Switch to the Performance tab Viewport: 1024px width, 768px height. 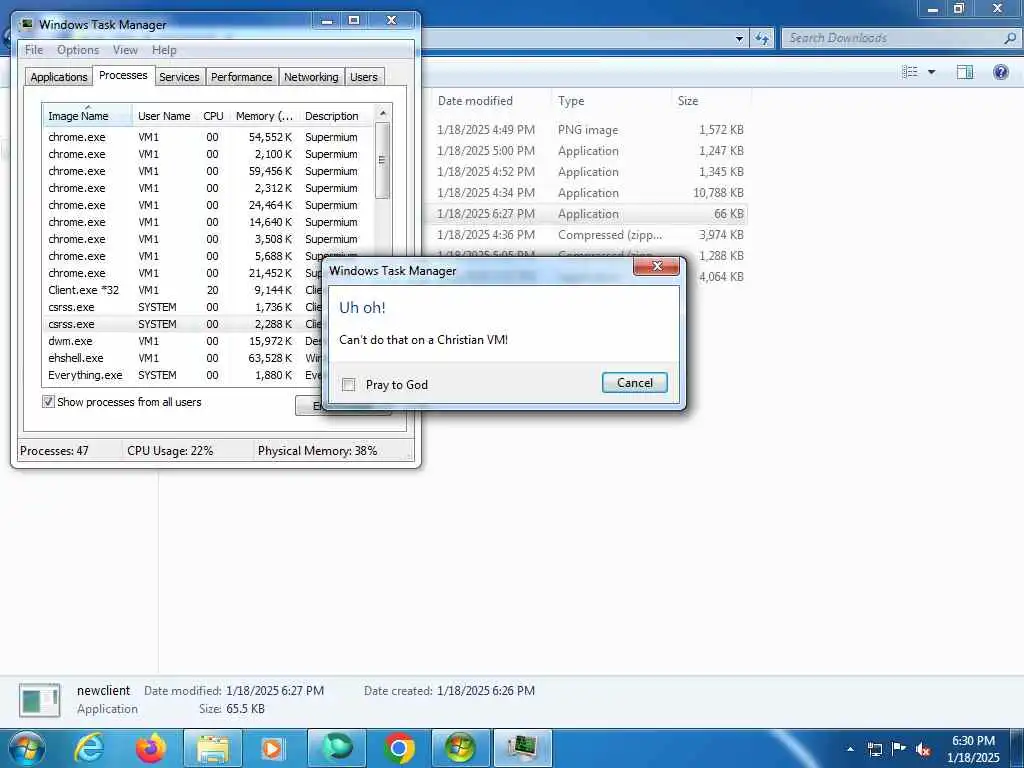click(x=241, y=76)
